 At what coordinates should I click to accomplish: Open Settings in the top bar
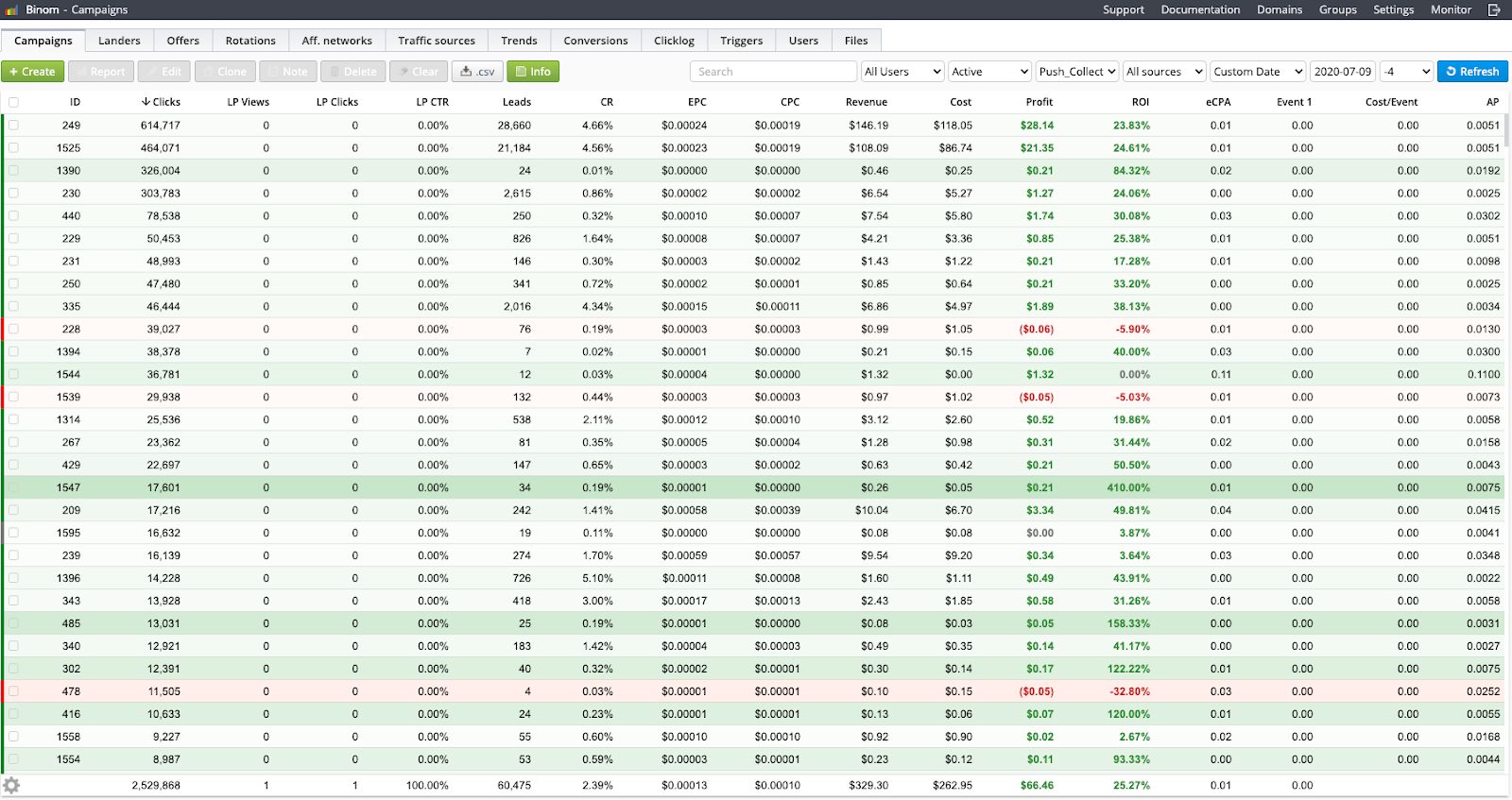point(1393,9)
